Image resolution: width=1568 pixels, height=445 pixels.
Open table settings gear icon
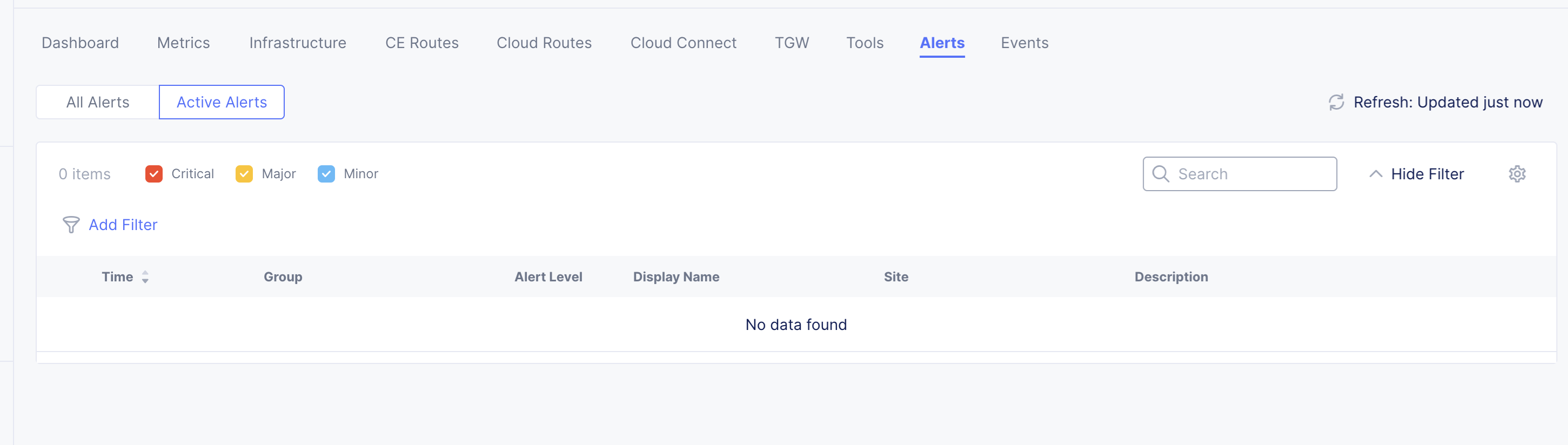click(x=1516, y=174)
